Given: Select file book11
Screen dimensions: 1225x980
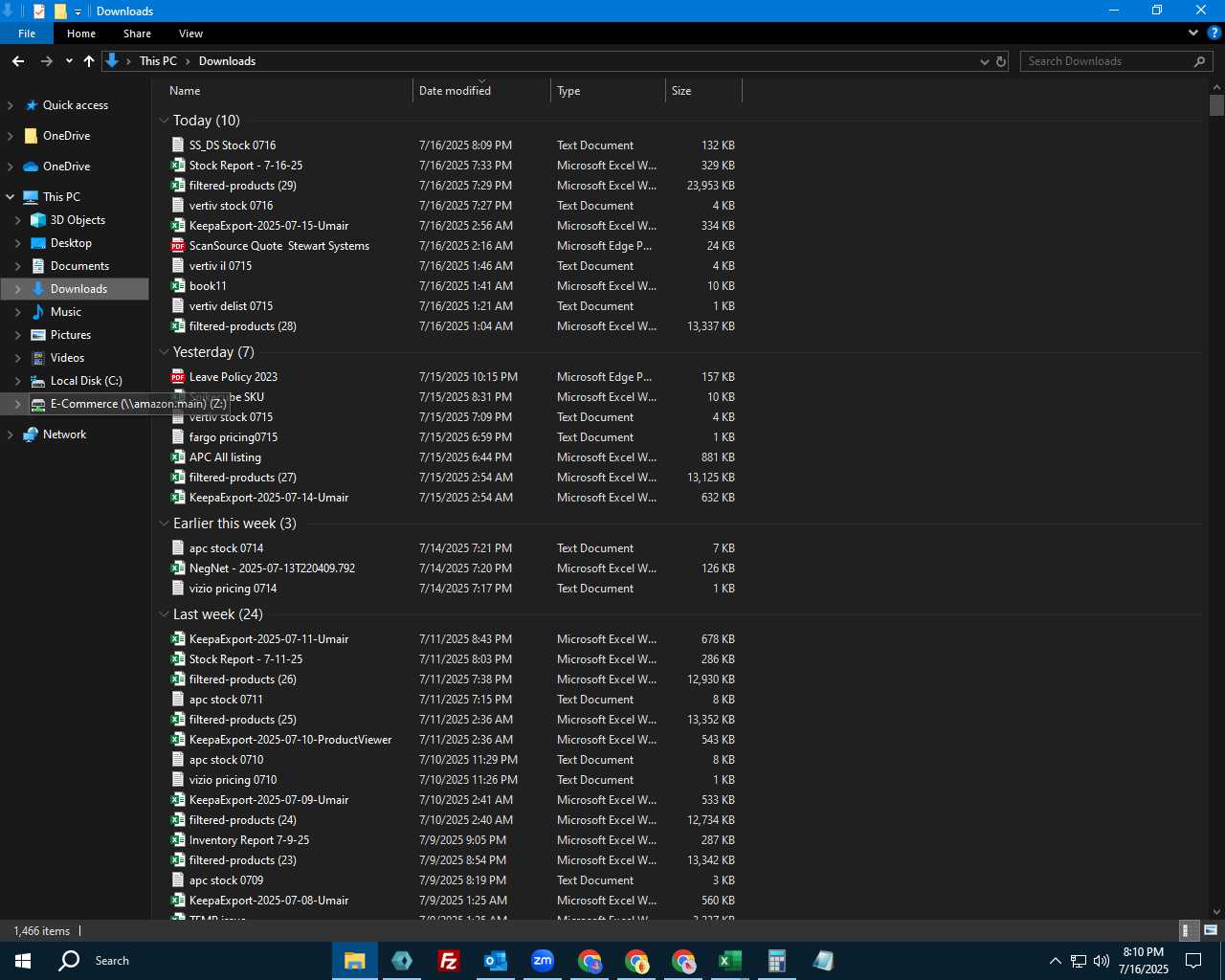Looking at the screenshot, I should pos(208,286).
